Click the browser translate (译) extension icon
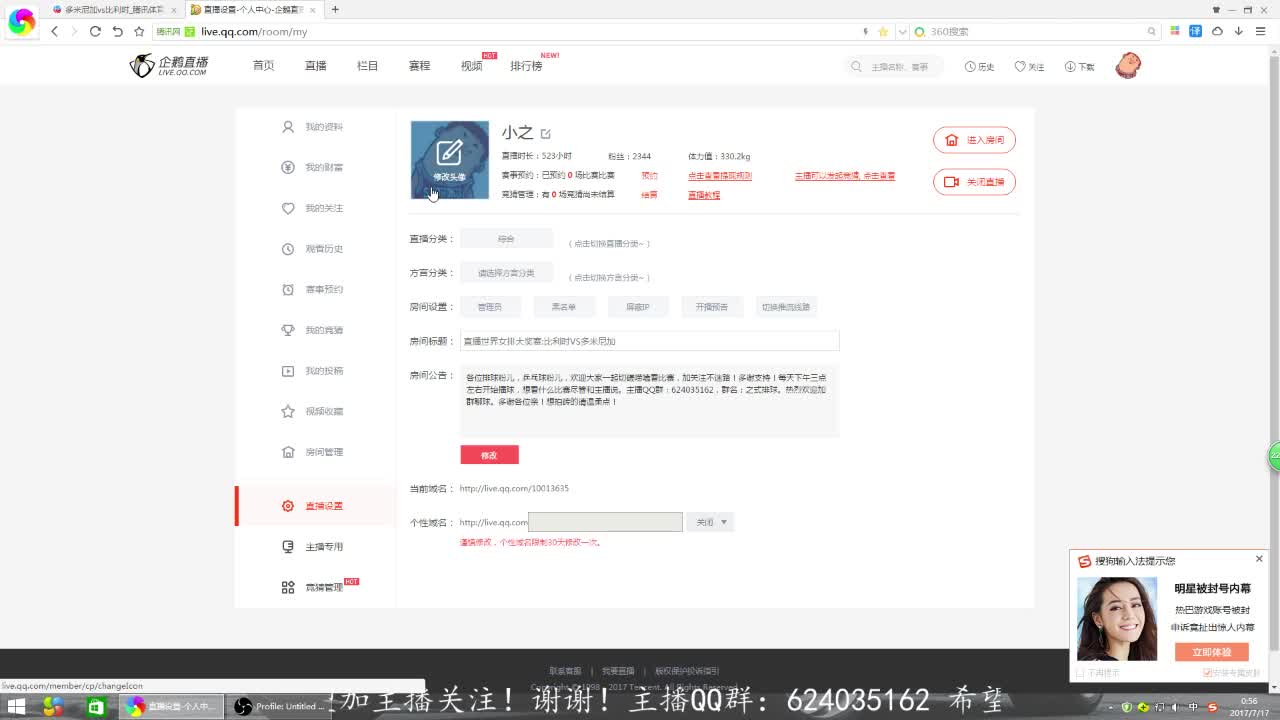This screenshot has width=1280, height=720. 1195,31
